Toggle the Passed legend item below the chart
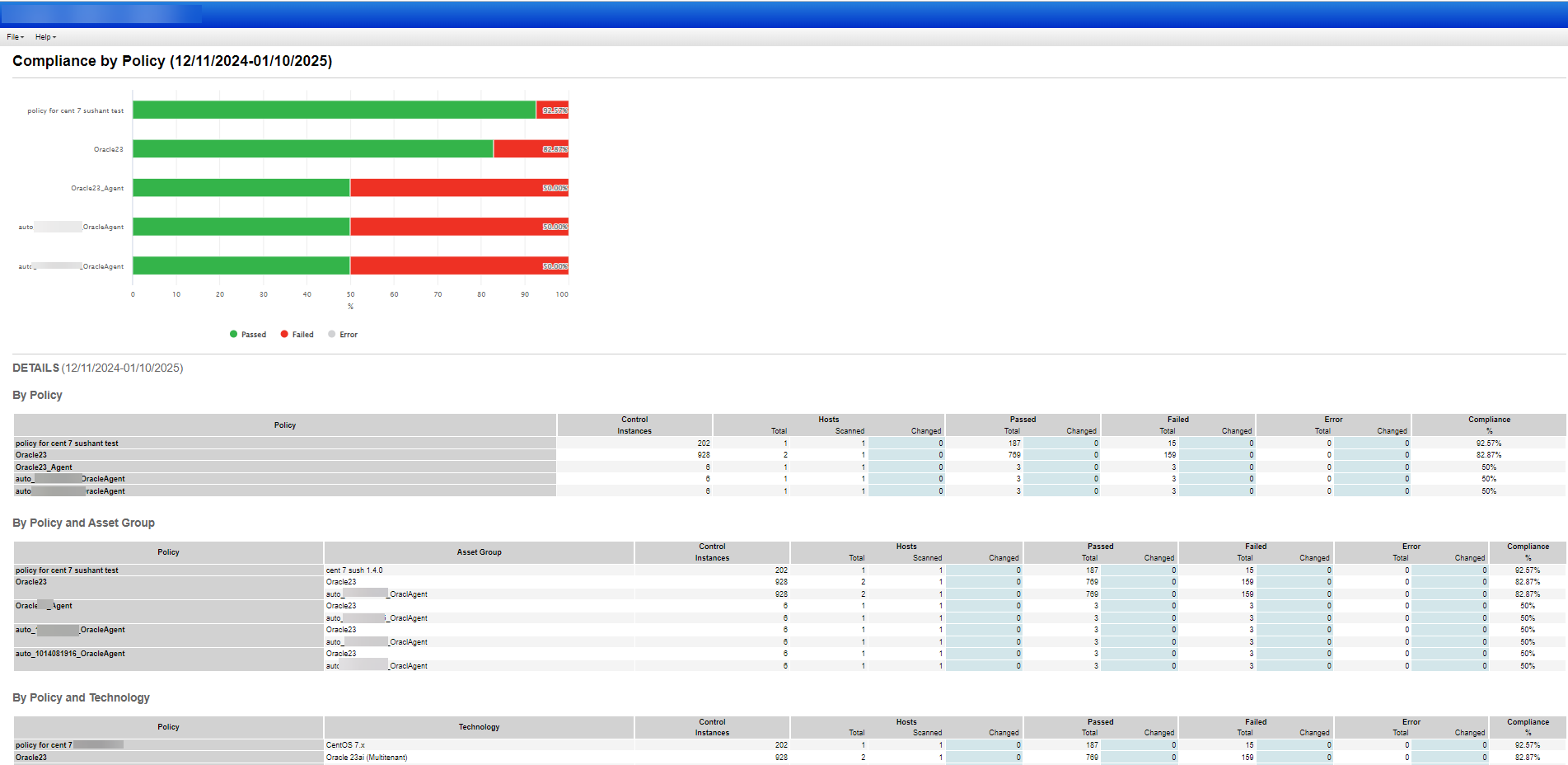The width and height of the screenshot is (1568, 765). tap(253, 334)
